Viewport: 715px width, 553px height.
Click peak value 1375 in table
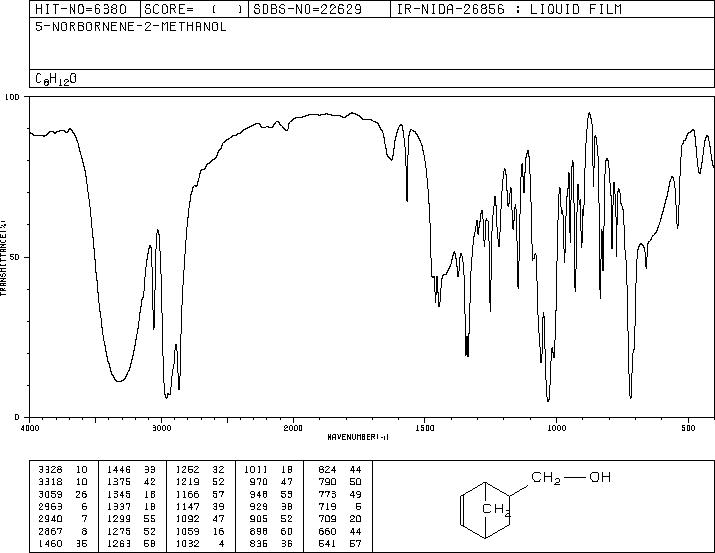119,481
